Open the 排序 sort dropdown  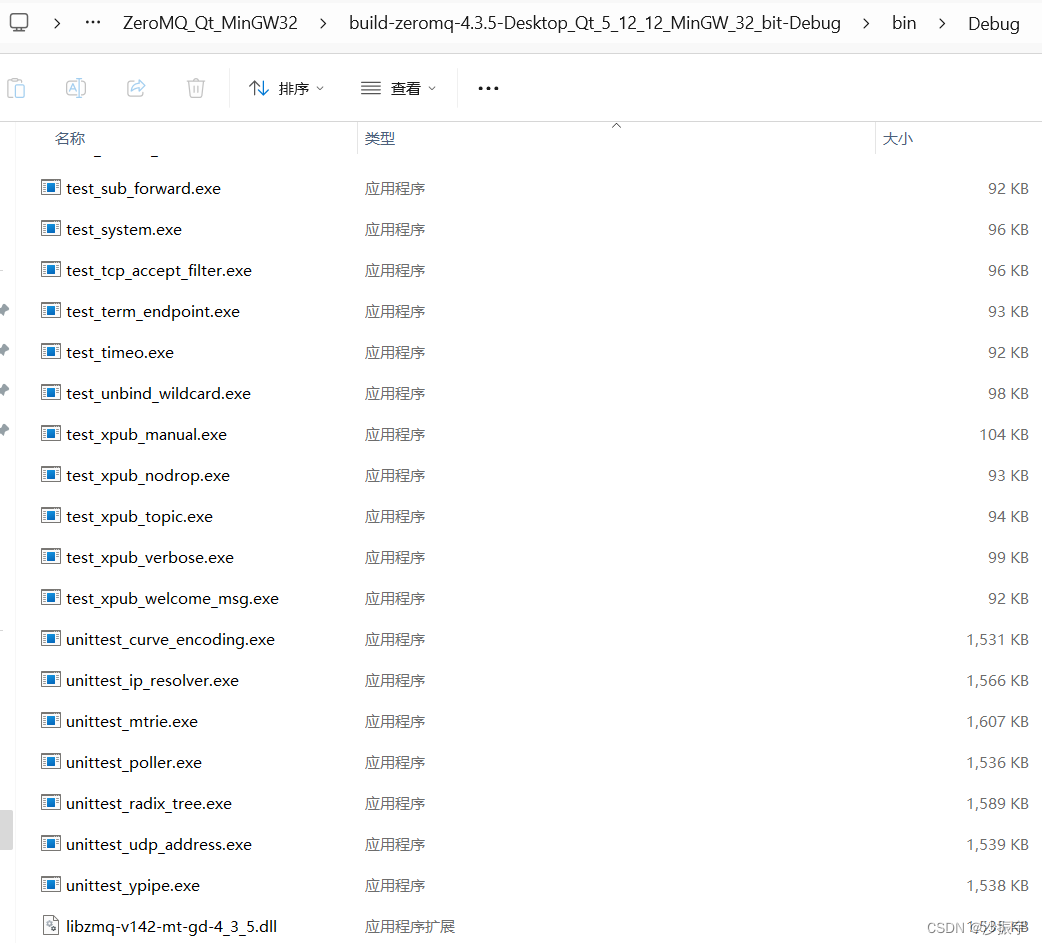[x=287, y=88]
